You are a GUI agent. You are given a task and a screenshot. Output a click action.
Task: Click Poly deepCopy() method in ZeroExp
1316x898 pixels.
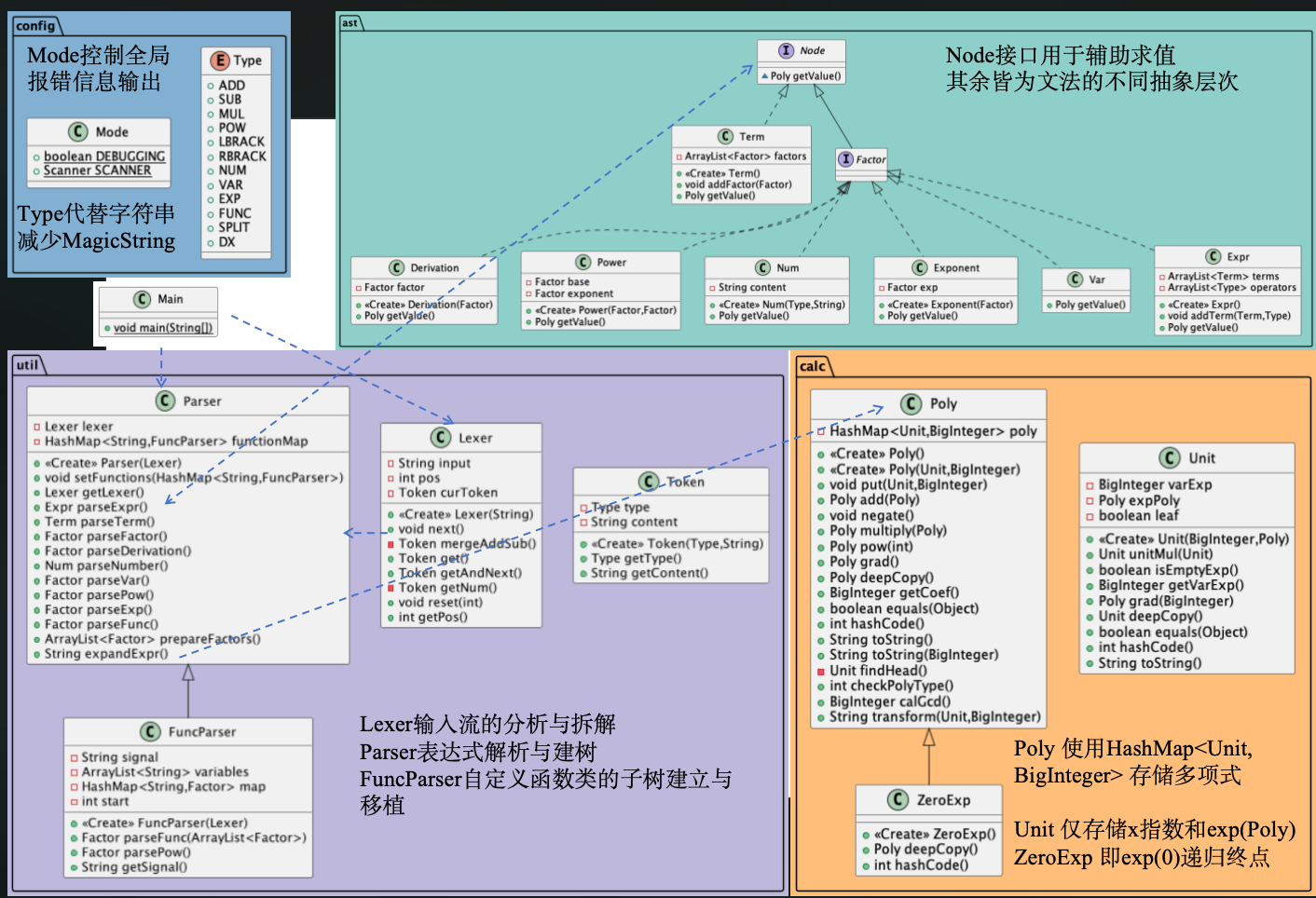tap(925, 850)
